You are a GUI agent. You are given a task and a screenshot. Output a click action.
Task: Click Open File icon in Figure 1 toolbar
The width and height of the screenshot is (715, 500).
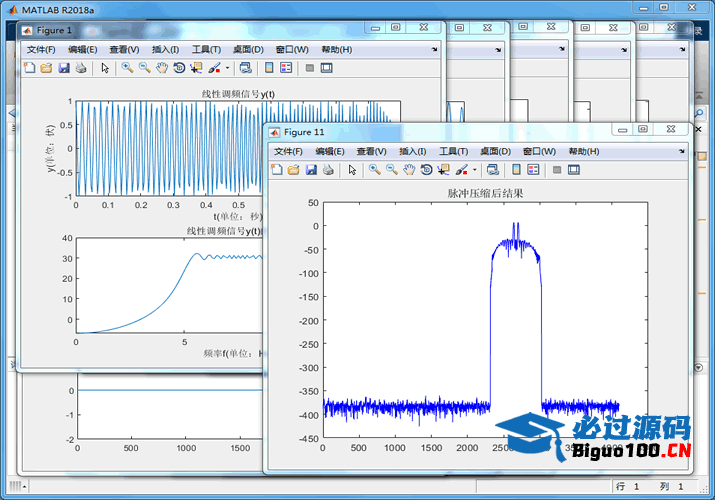[x=46, y=68]
